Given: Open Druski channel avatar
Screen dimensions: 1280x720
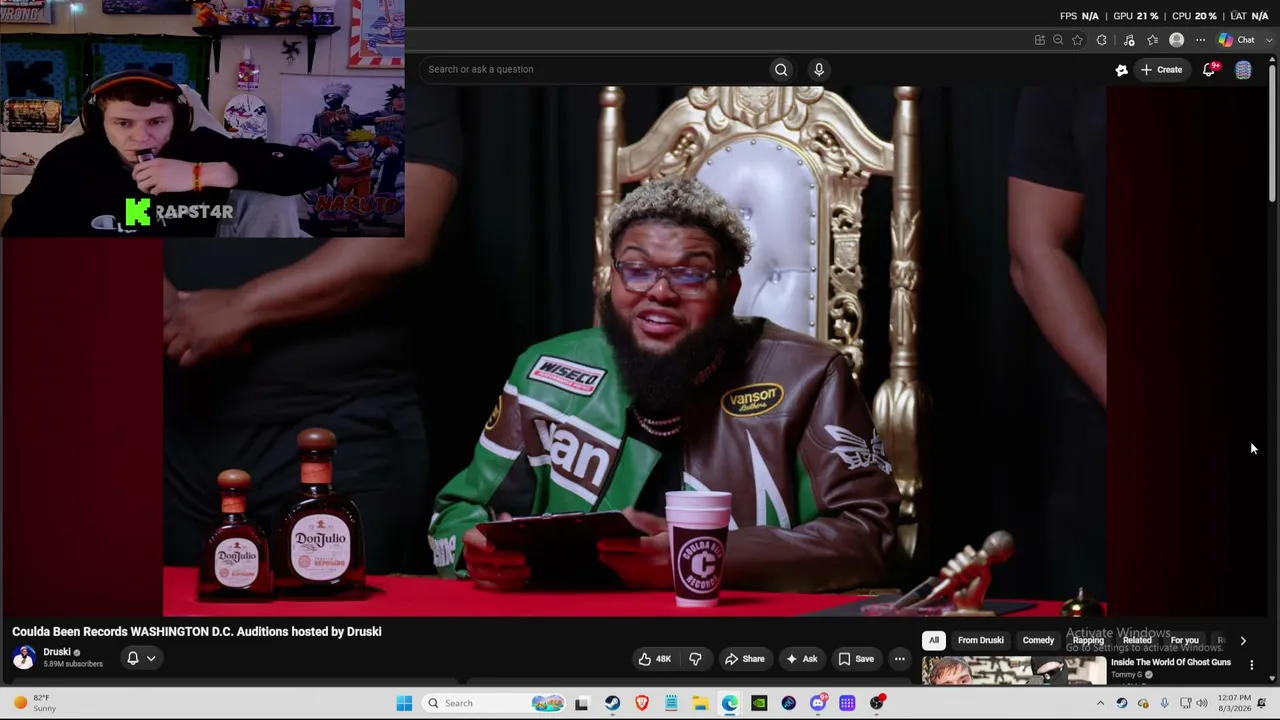Looking at the screenshot, I should coord(24,657).
